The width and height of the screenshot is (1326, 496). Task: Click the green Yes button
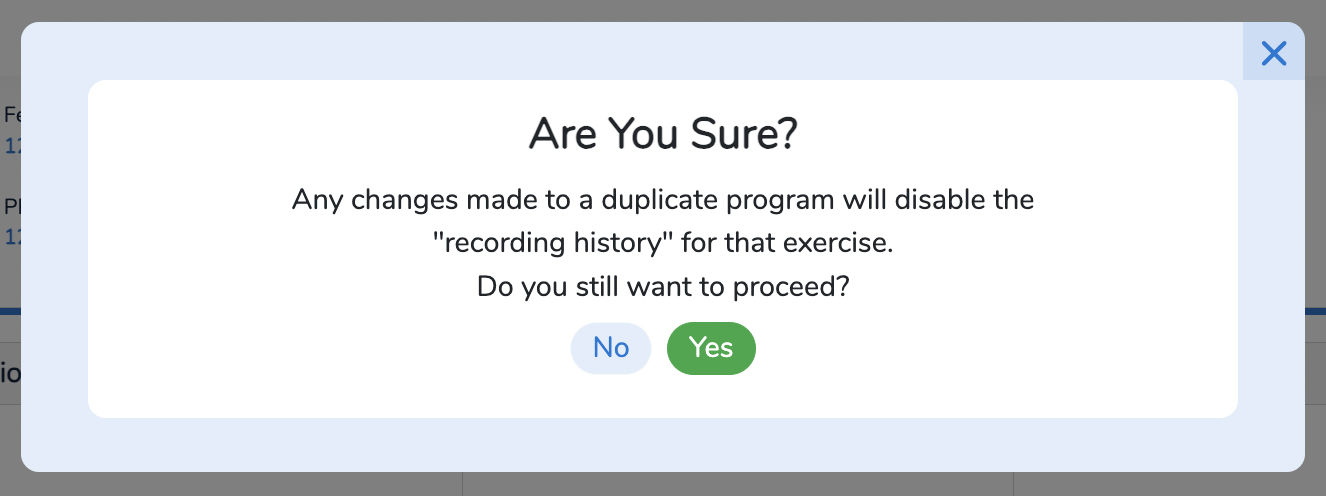(711, 348)
